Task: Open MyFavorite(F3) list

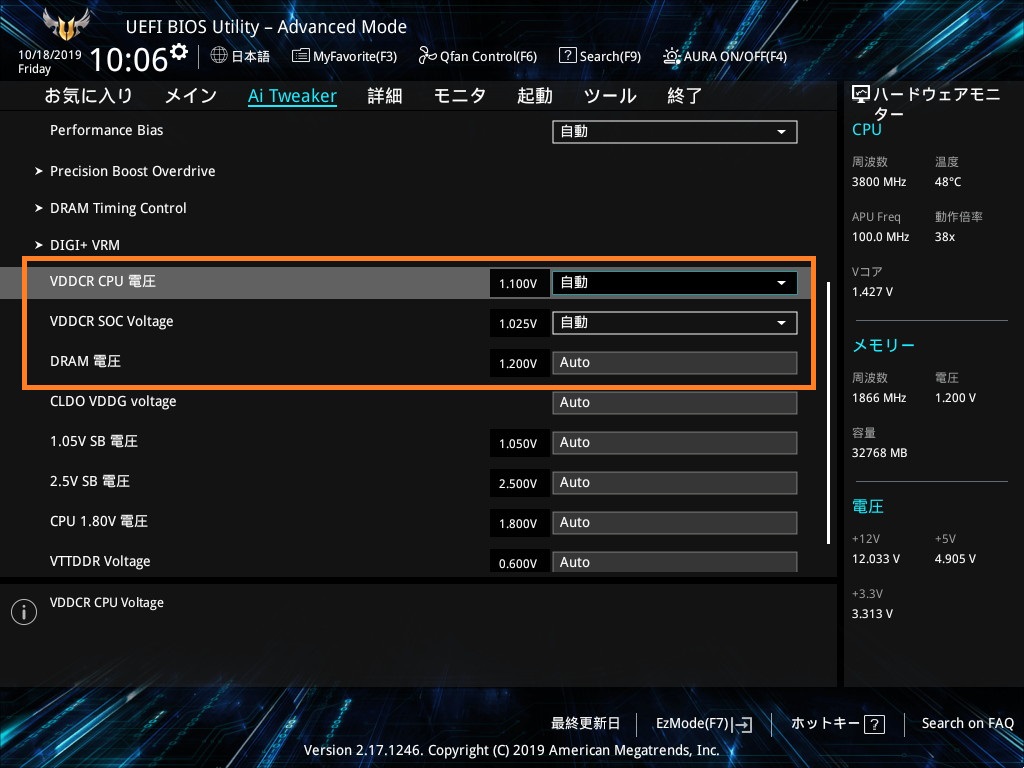Action: coord(344,56)
